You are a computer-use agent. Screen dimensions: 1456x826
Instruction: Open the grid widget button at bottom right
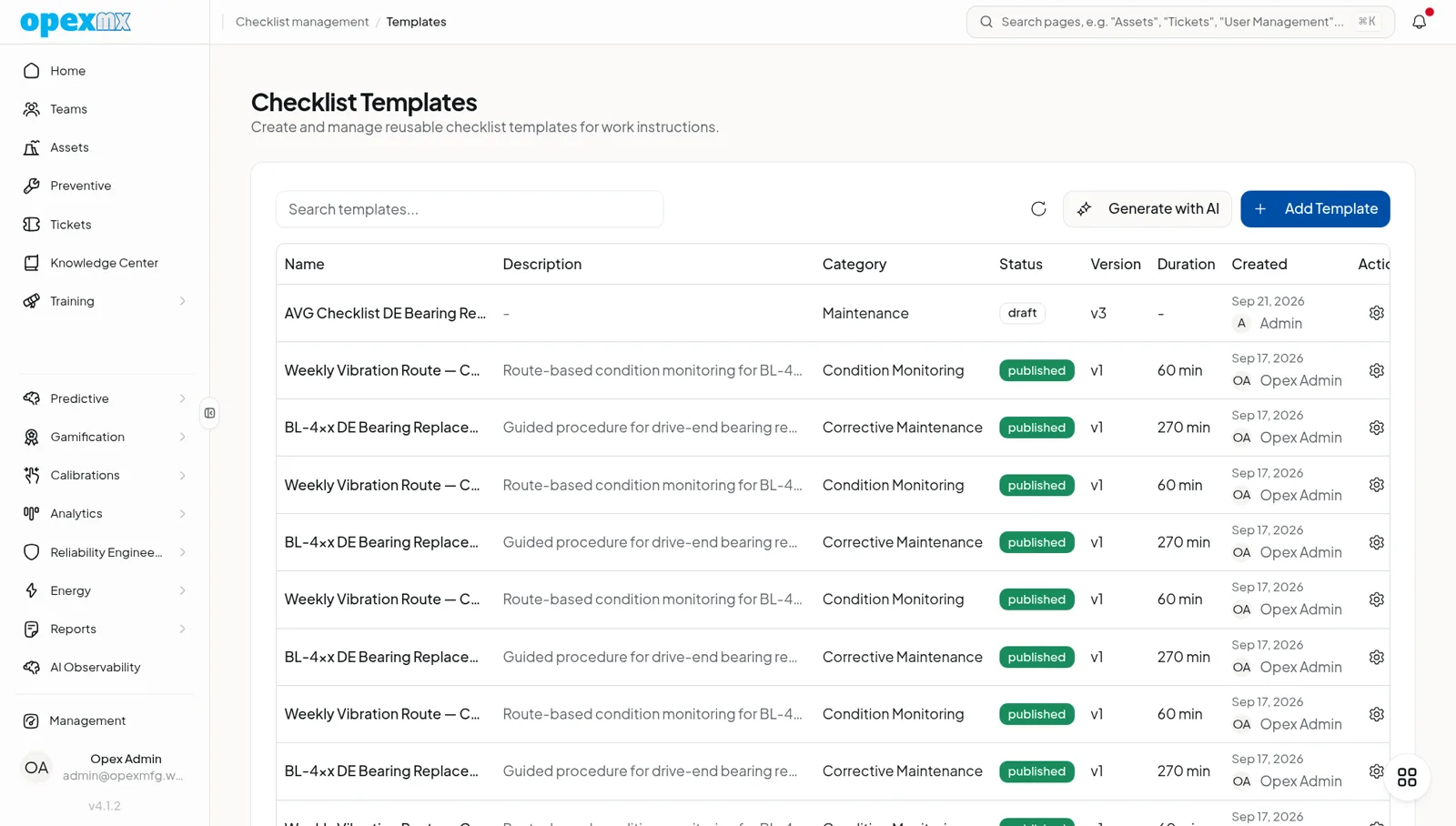(1407, 777)
